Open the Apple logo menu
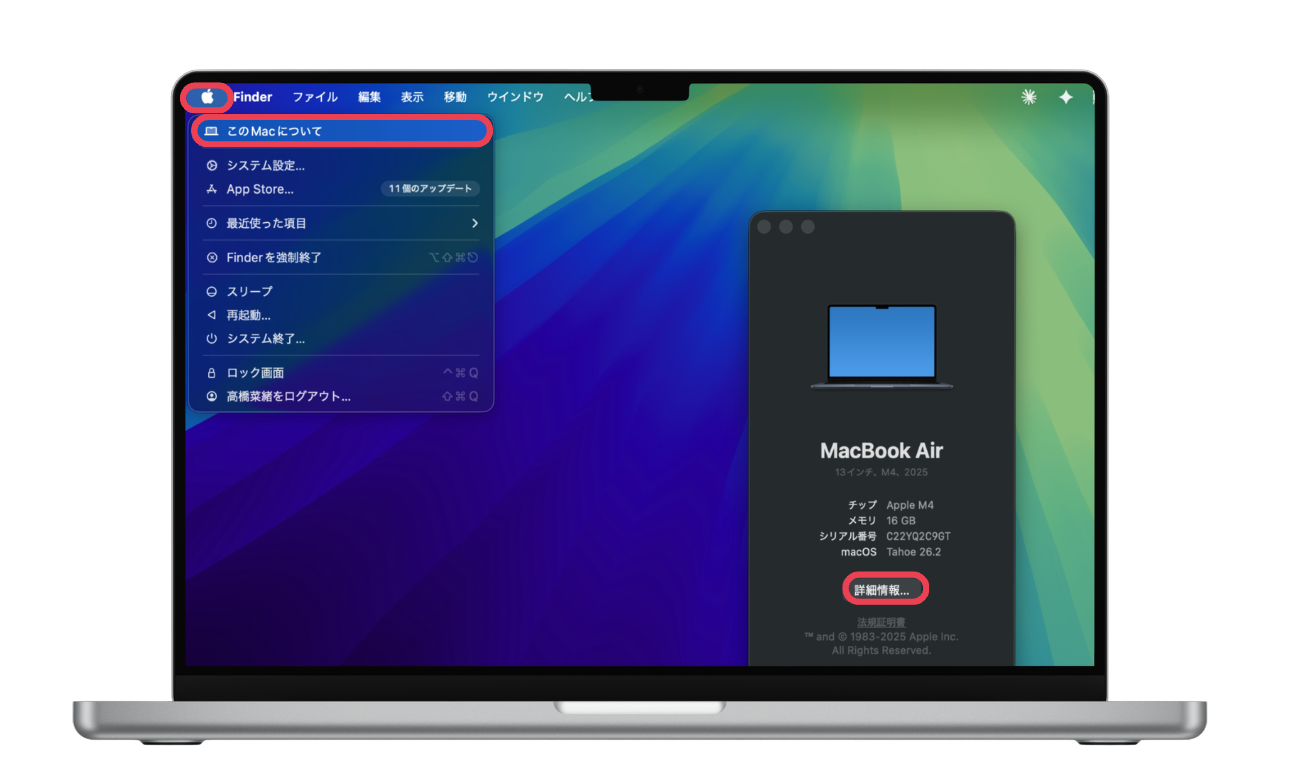This screenshot has width=1300, height=776. coord(207,97)
